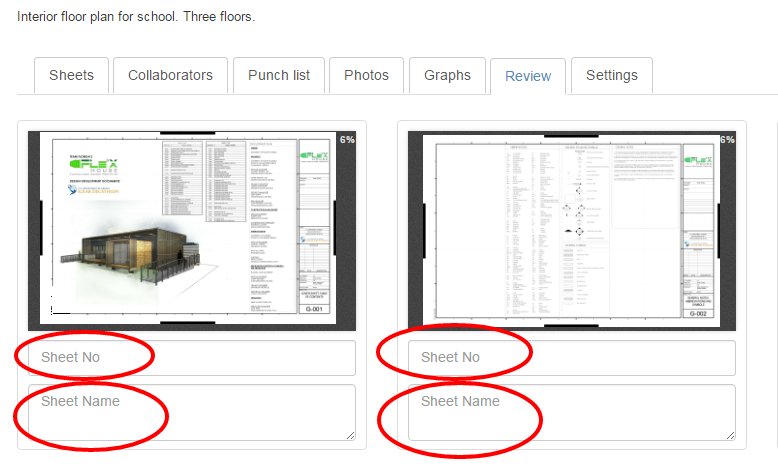Click the Review tab

click(x=528, y=76)
